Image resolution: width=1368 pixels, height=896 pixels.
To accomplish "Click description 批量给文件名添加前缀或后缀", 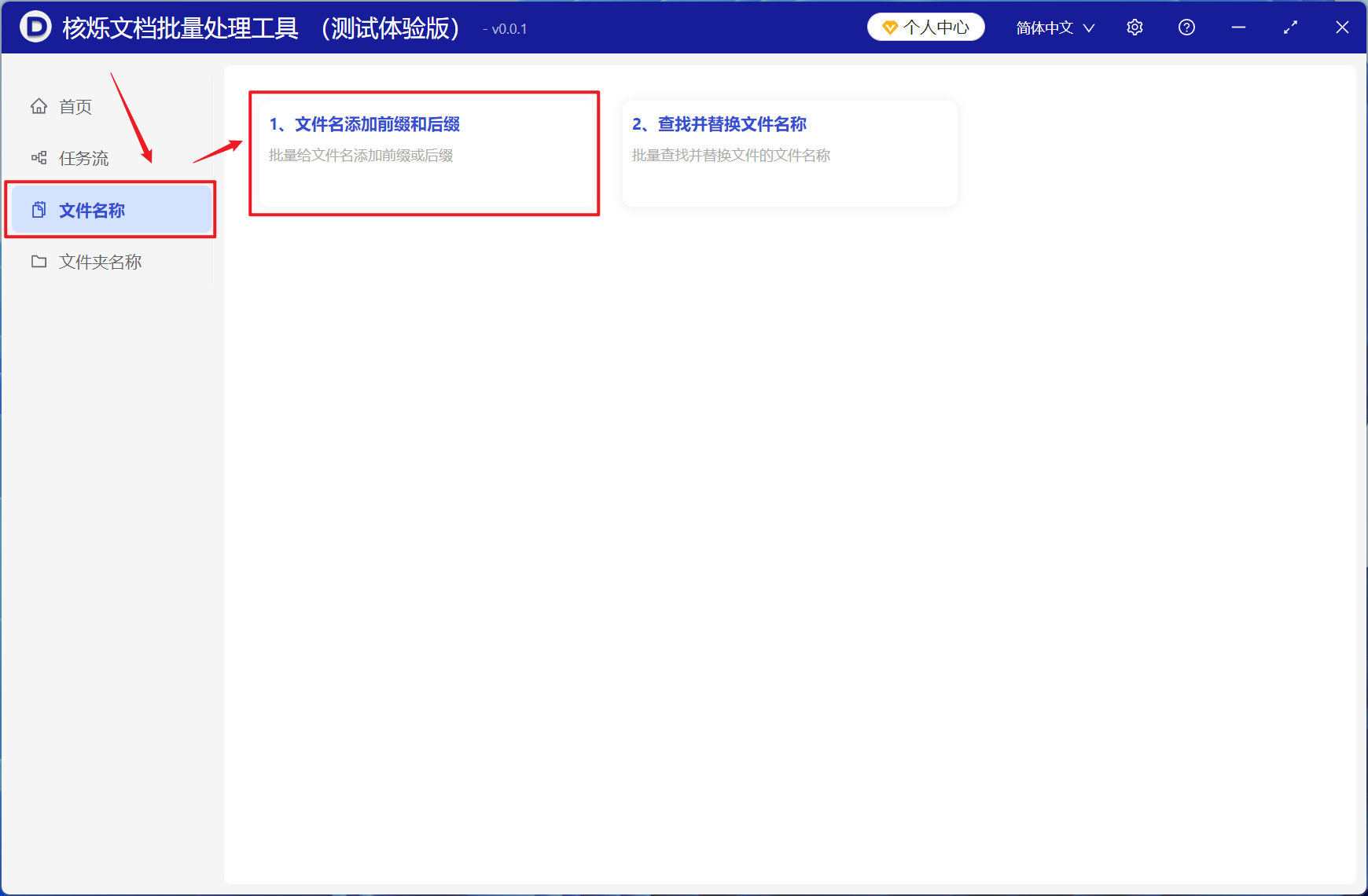I will click(361, 156).
